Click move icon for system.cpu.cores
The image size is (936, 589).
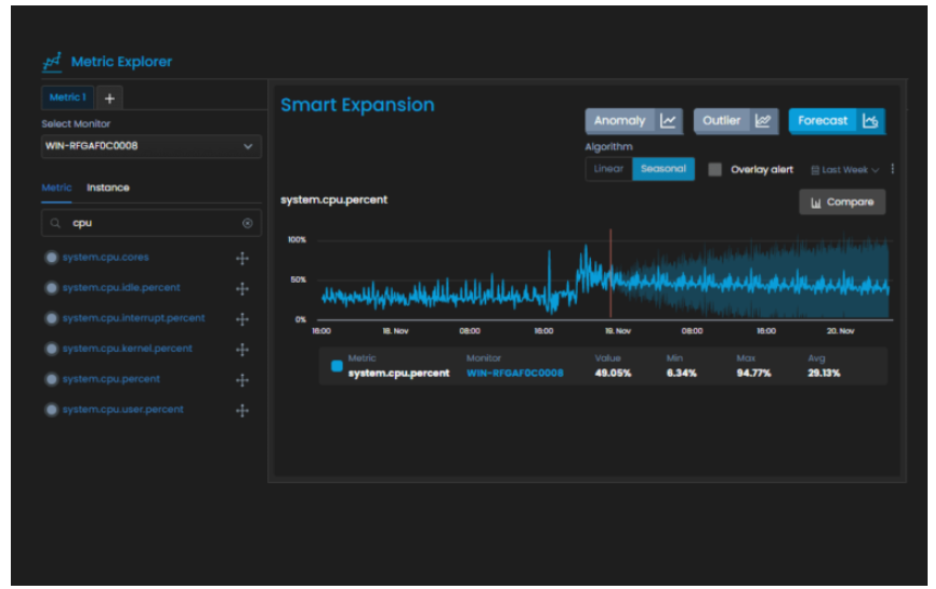pos(242,258)
